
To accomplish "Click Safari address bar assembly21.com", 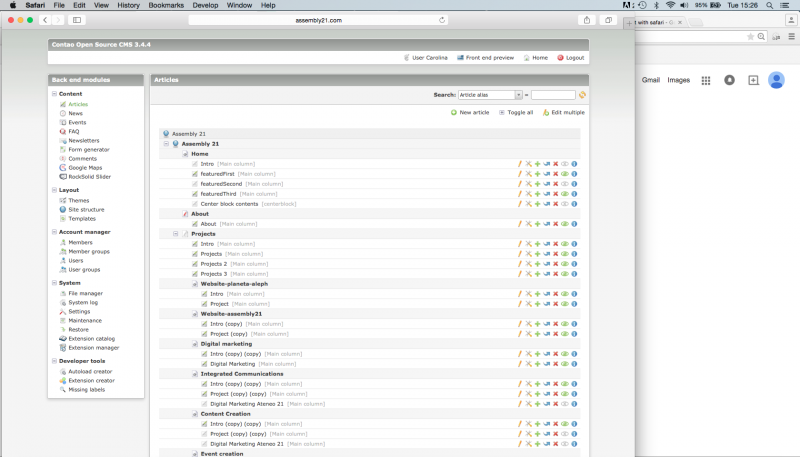I will coord(318,20).
